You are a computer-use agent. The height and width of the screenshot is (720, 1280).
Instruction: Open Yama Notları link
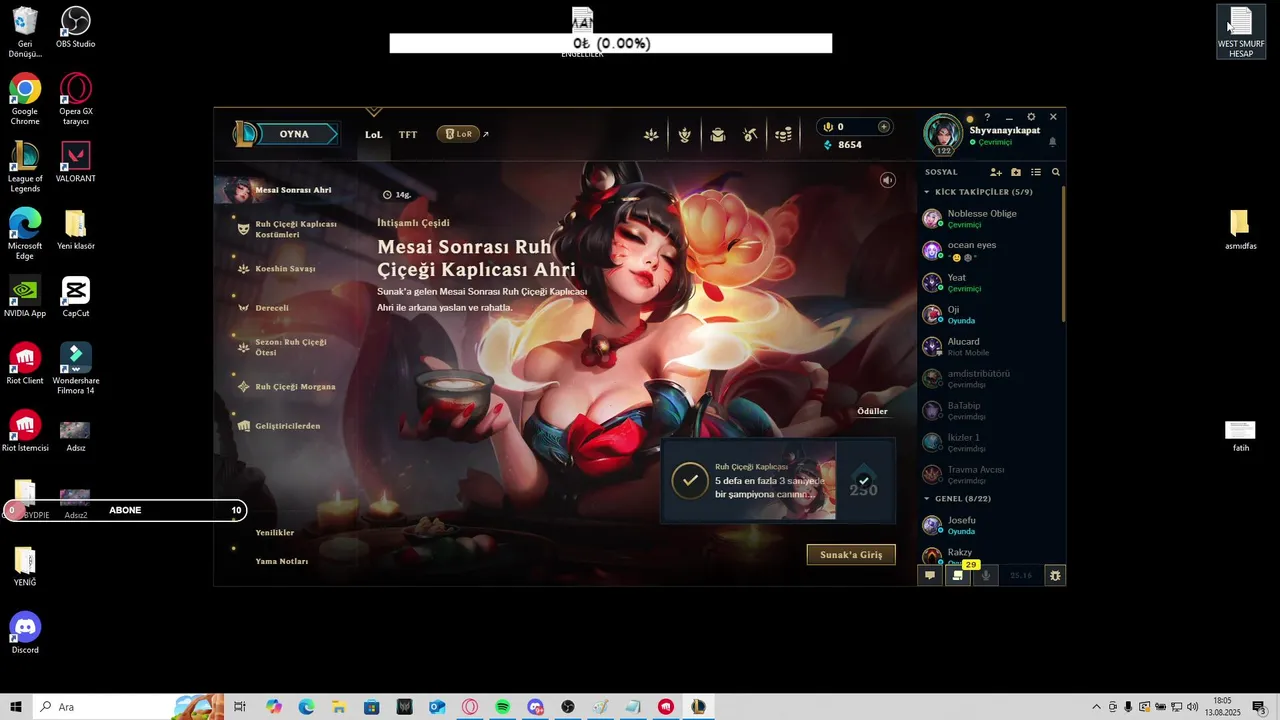(282, 562)
